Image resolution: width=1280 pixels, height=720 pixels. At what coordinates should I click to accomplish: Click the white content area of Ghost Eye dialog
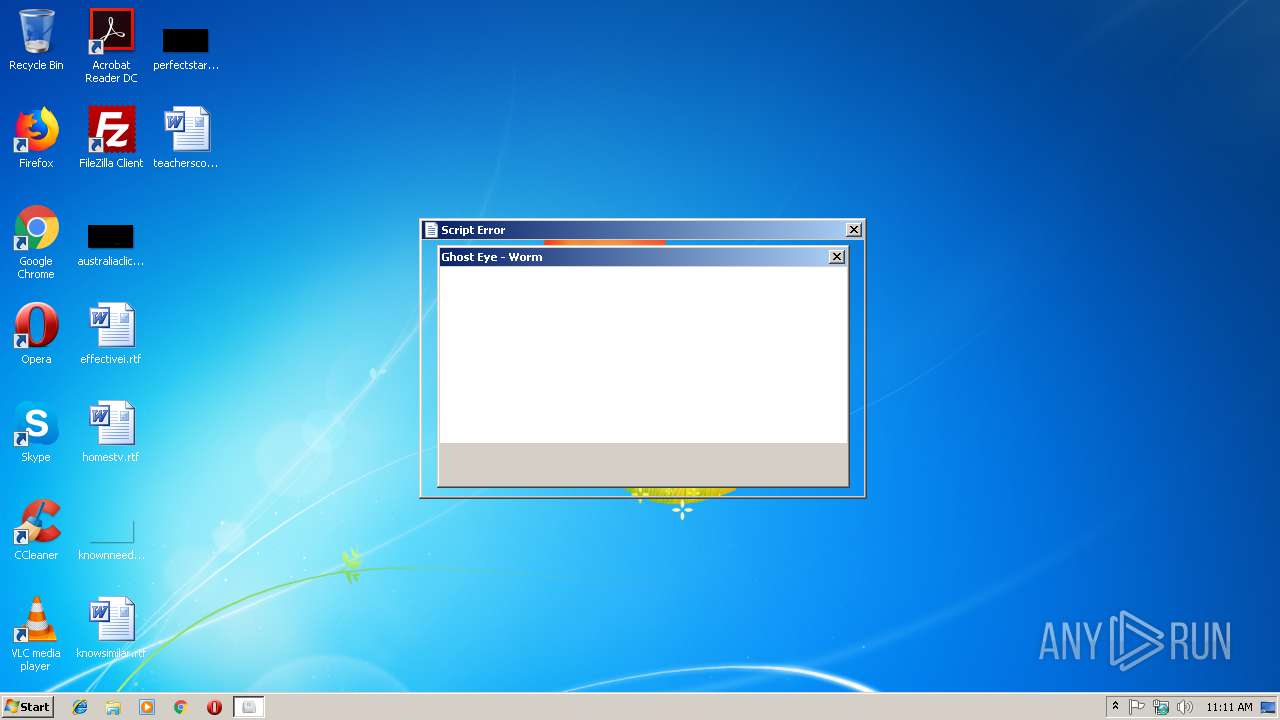[x=643, y=355]
